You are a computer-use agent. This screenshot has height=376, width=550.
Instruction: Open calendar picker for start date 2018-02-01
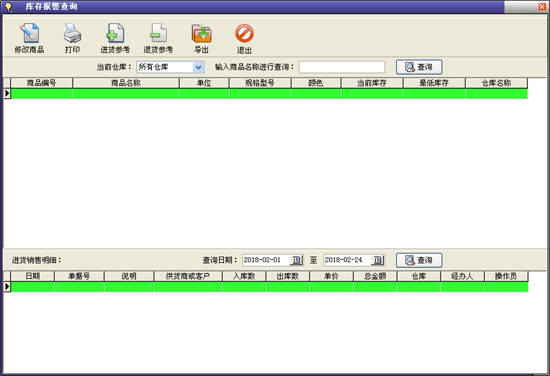coord(296,260)
